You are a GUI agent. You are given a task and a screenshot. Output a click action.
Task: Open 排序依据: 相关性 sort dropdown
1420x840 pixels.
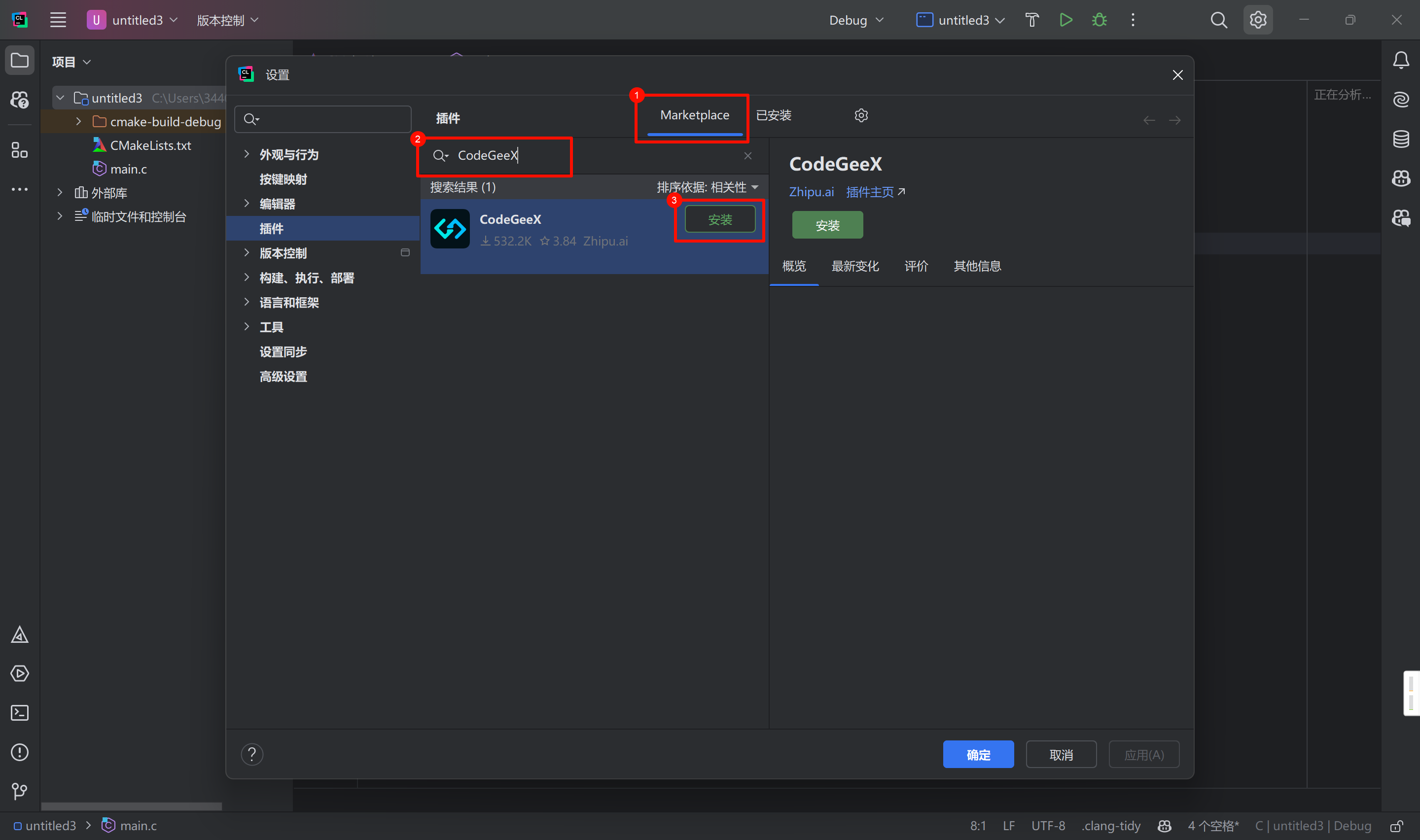coord(707,187)
